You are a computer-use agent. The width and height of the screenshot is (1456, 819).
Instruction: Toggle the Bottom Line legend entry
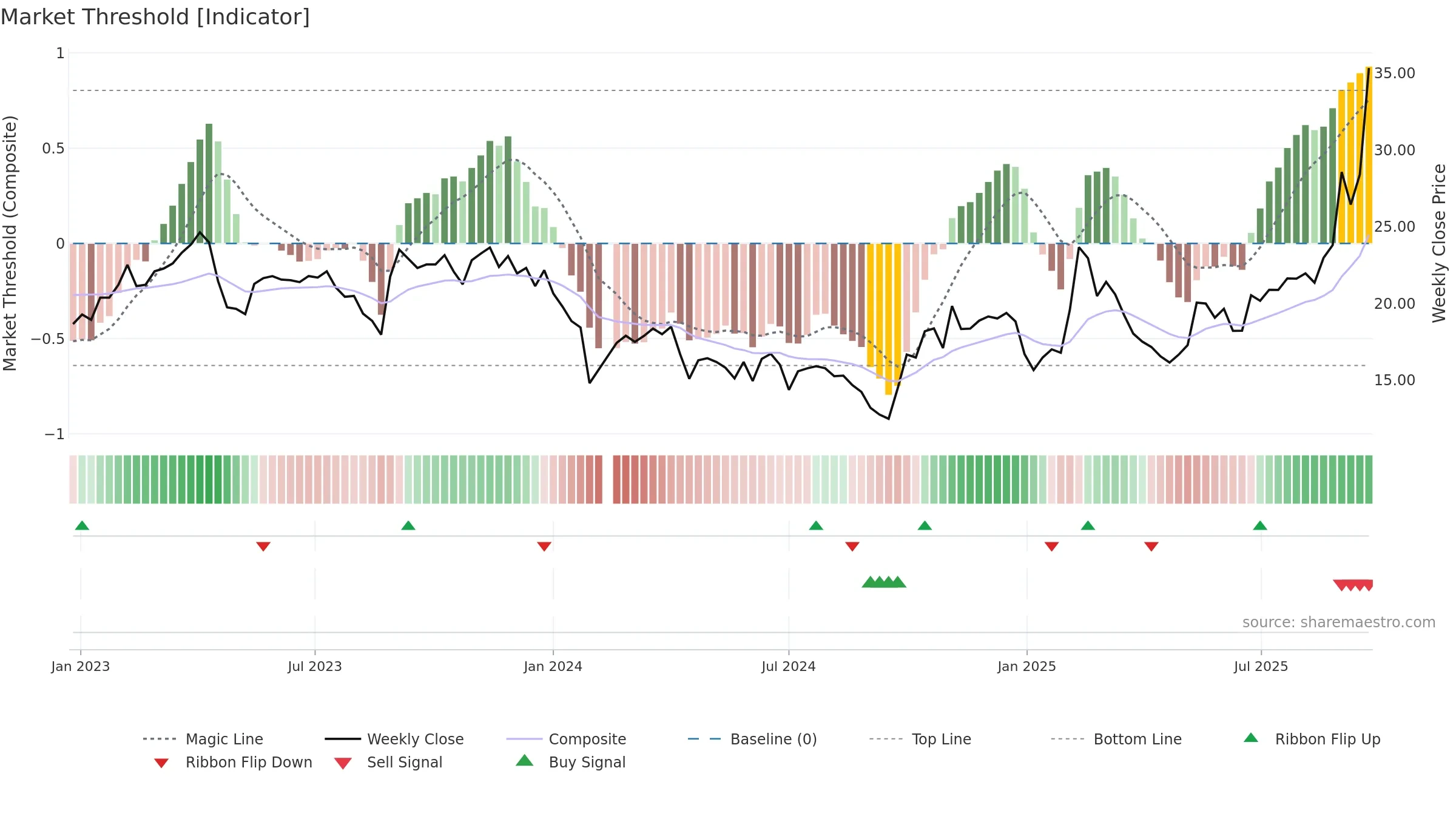pyautogui.click(x=1116, y=739)
